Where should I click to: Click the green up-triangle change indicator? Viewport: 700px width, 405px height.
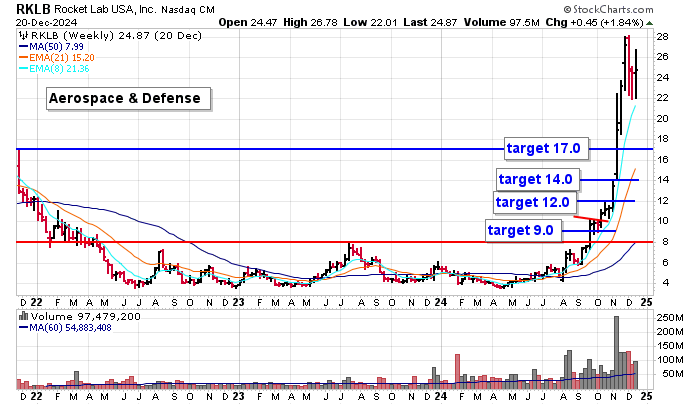pos(650,23)
